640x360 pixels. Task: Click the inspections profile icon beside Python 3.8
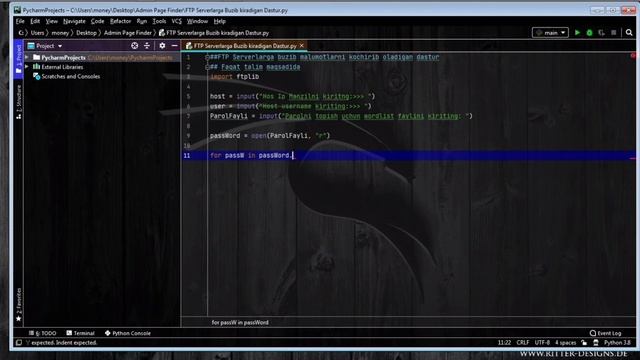click(596, 342)
